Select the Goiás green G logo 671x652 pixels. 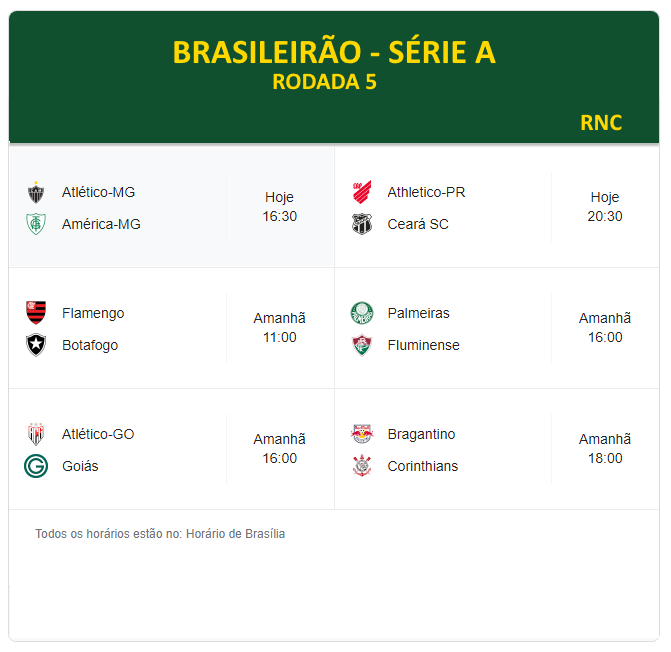pos(36,466)
